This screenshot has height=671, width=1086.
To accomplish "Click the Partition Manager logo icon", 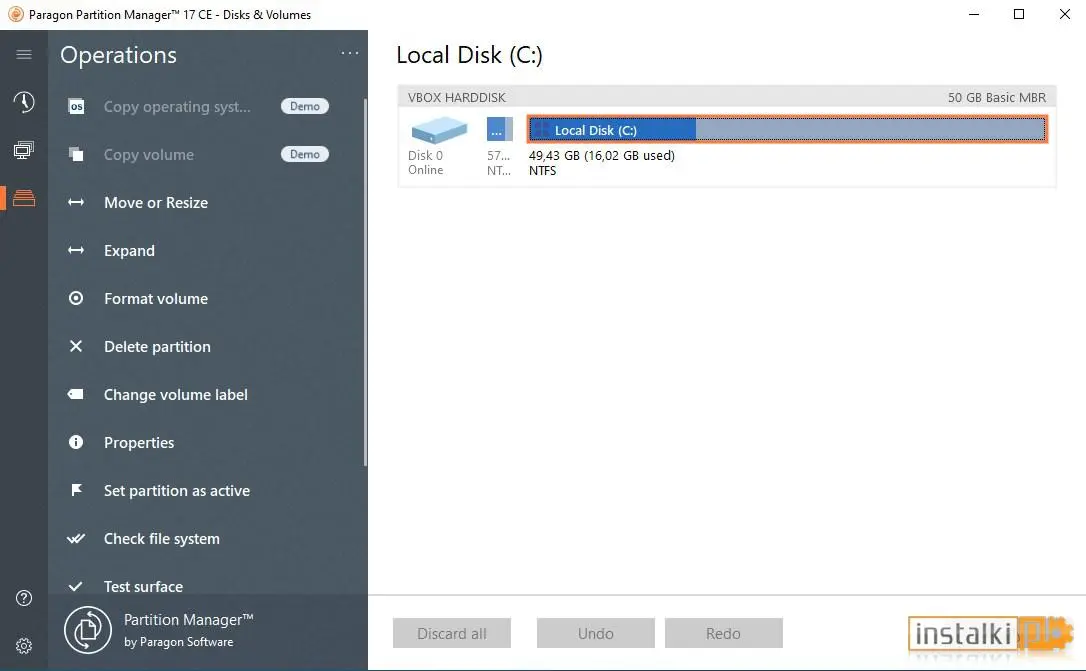I will click(88, 629).
